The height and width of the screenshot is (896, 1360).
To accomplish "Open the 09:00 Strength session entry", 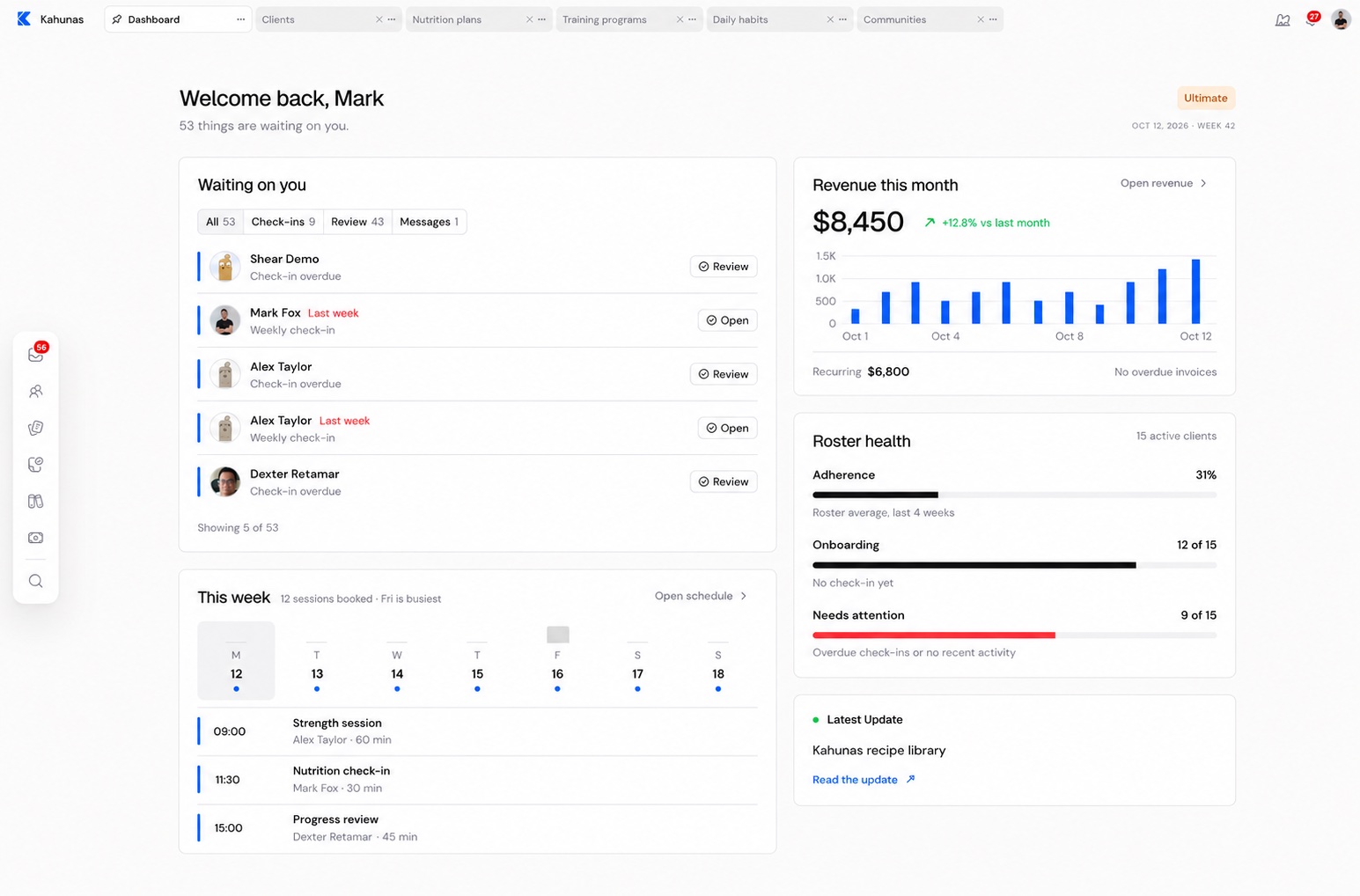I will pos(477,731).
